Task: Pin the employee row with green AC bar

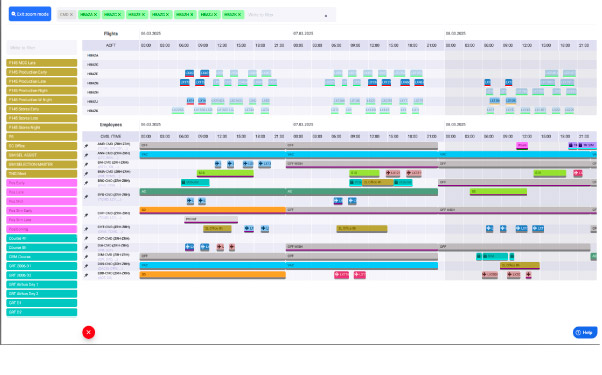Action: coord(86,197)
